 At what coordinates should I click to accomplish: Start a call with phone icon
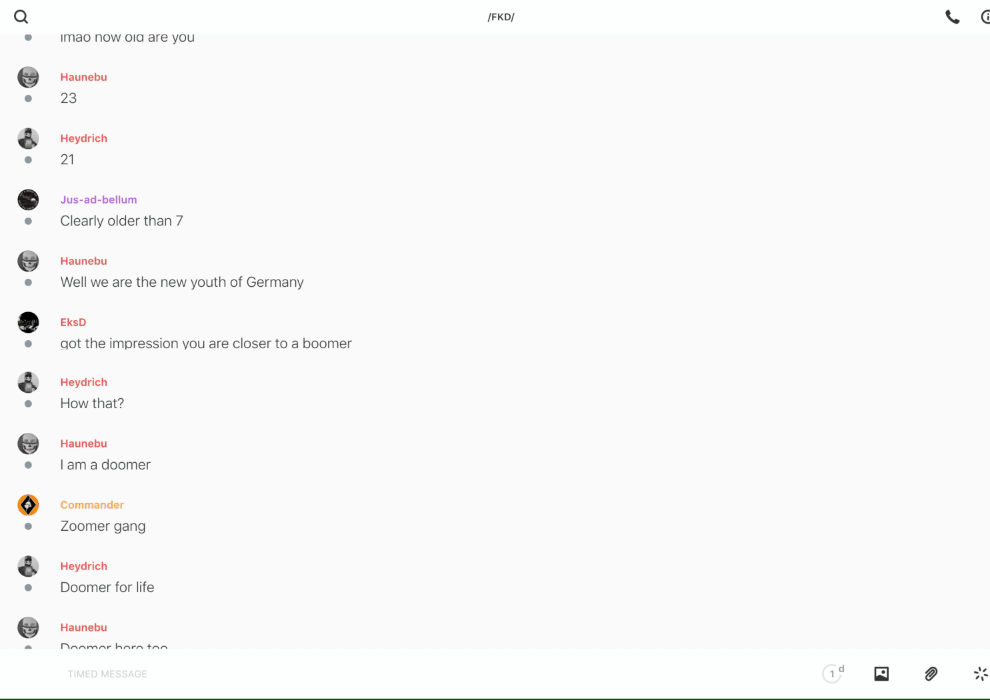coord(952,17)
